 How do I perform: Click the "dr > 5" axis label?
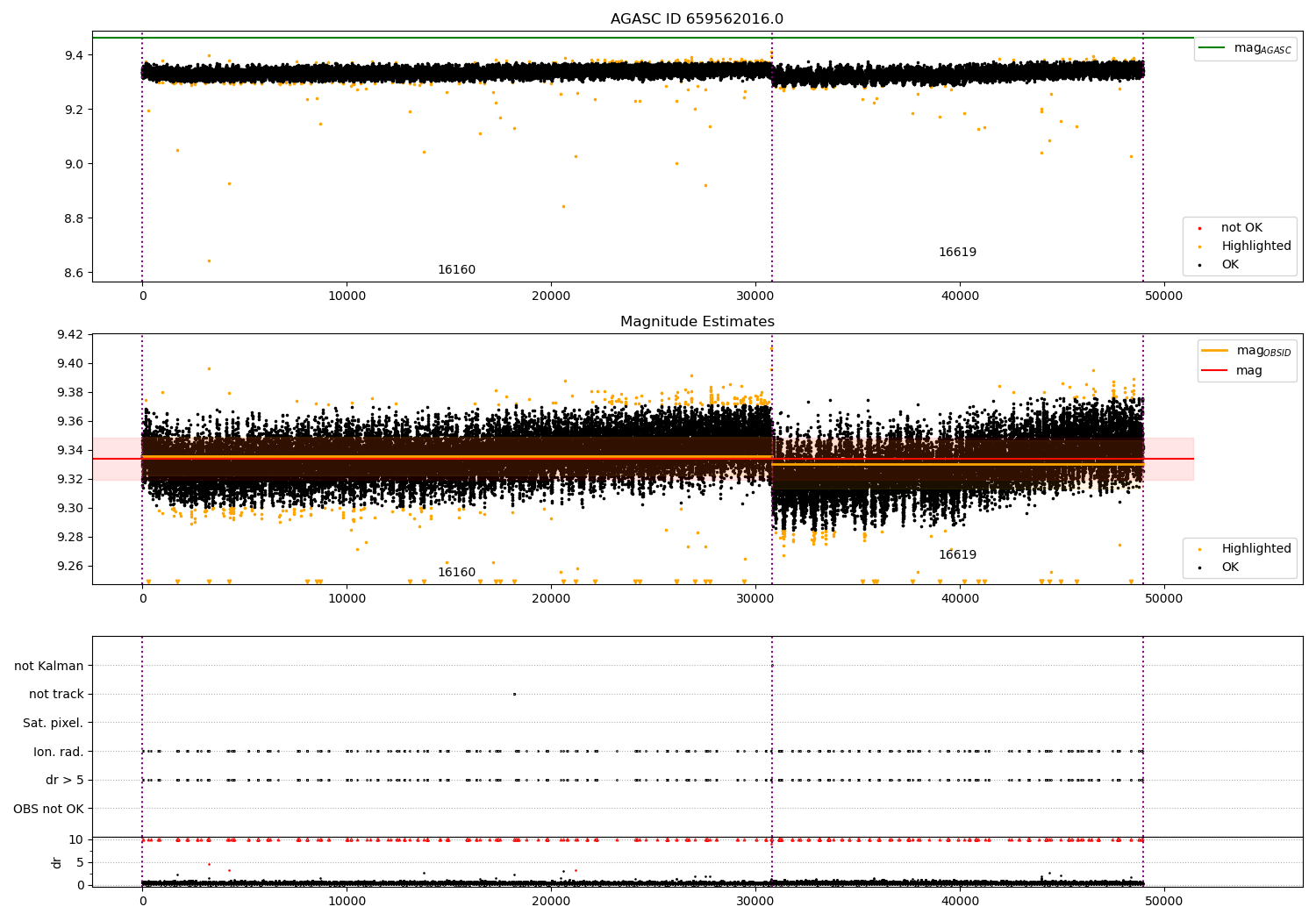point(65,781)
